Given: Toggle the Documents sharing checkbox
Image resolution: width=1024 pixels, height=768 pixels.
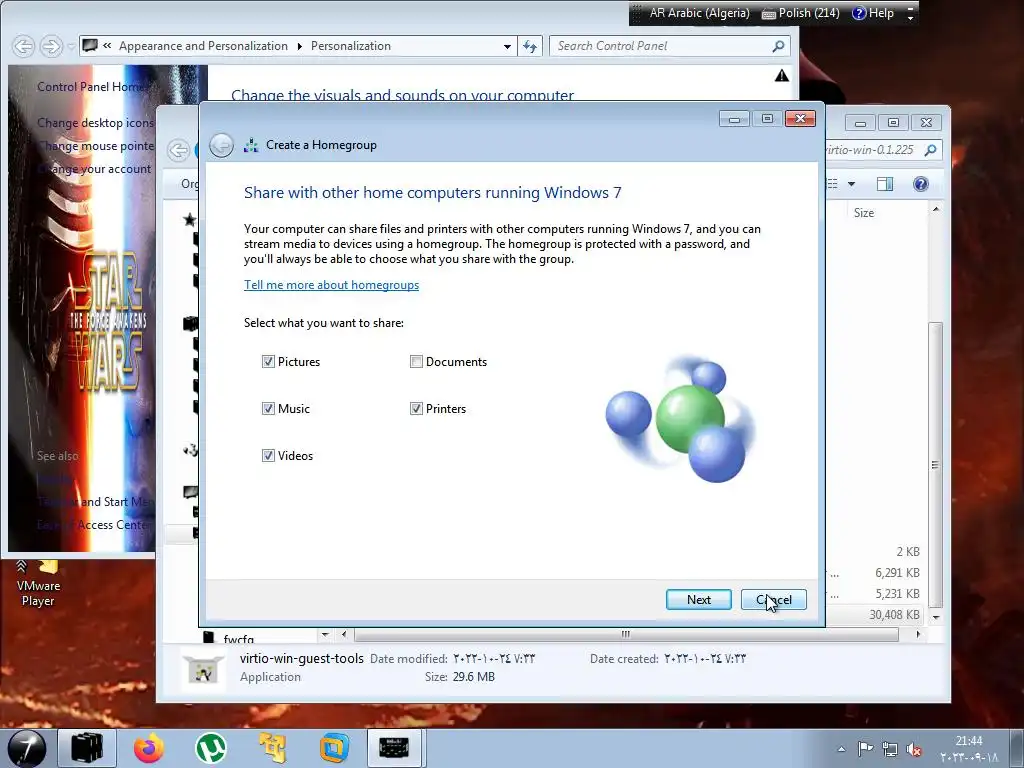Looking at the screenshot, I should [x=416, y=362].
